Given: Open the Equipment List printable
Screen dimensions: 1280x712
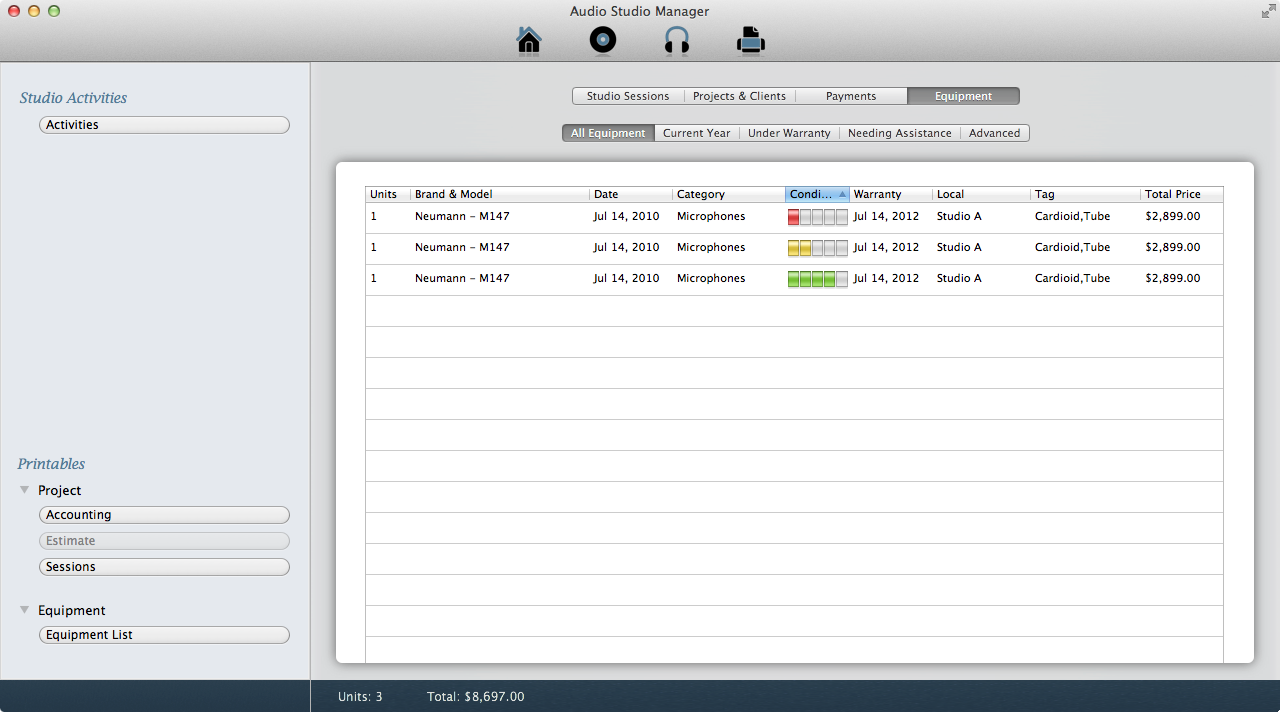Looking at the screenshot, I should click(164, 635).
